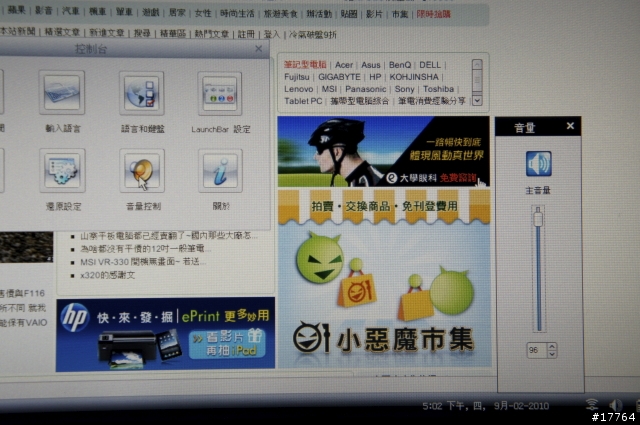Click the taskbar wireless network icon
Viewport: 640px width, 425px height.
tap(592, 405)
